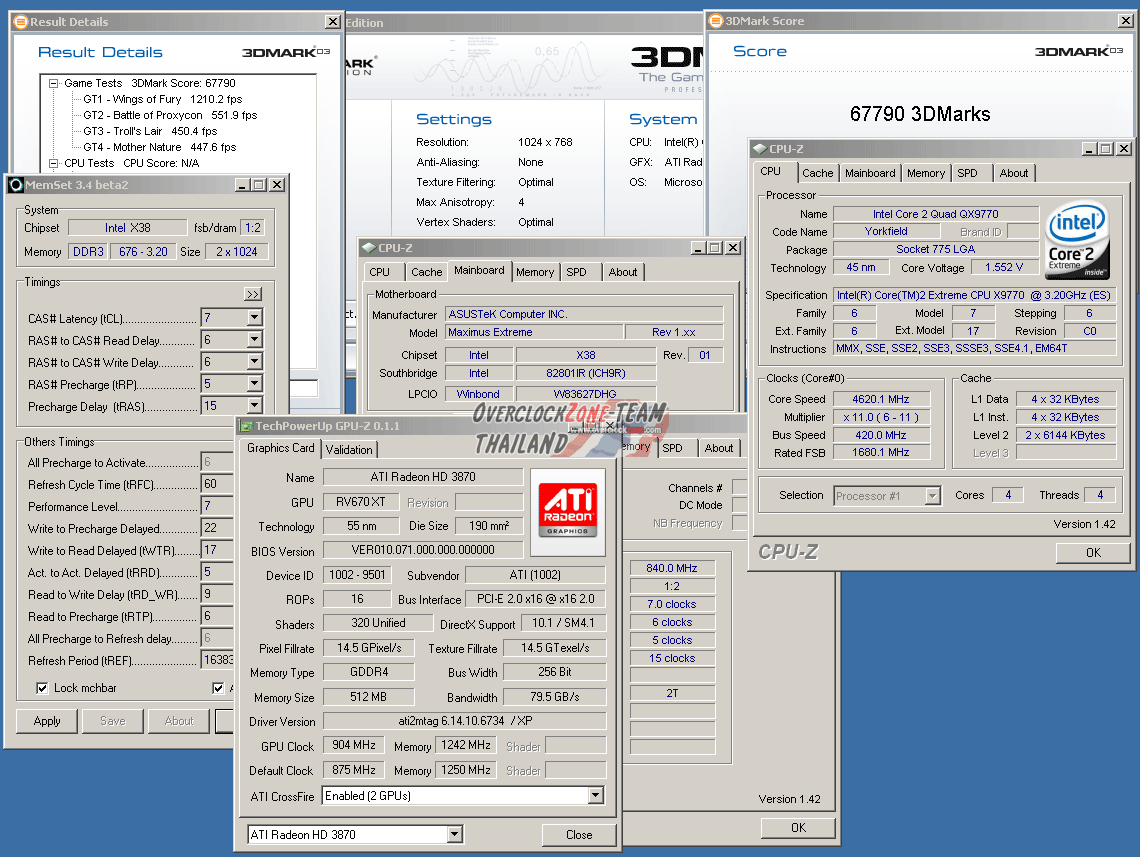The height and width of the screenshot is (857, 1140).
Task: Click the Result Details window orange icon
Action: [x=21, y=22]
